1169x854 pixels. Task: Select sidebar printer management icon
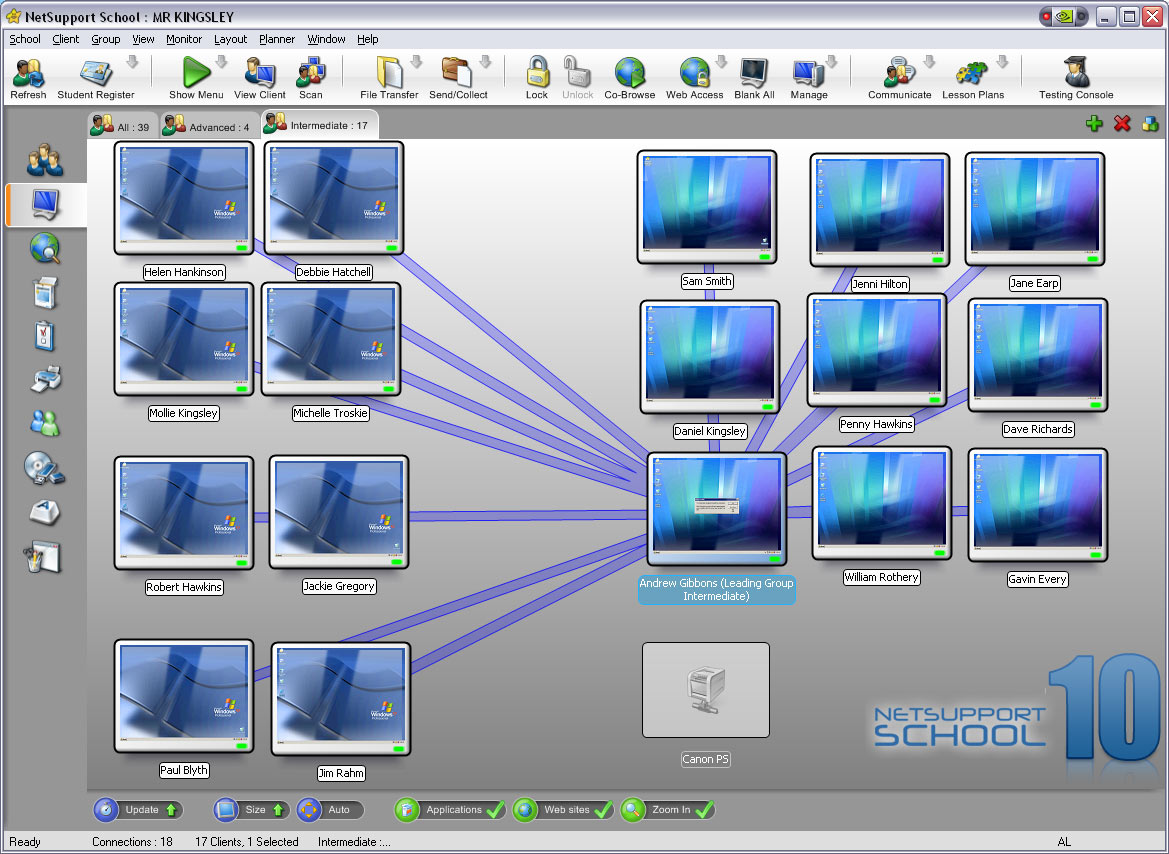45,380
